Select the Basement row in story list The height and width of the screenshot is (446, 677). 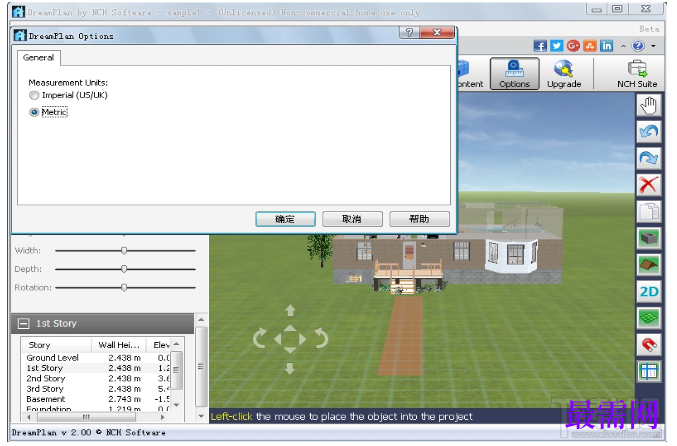coord(97,399)
